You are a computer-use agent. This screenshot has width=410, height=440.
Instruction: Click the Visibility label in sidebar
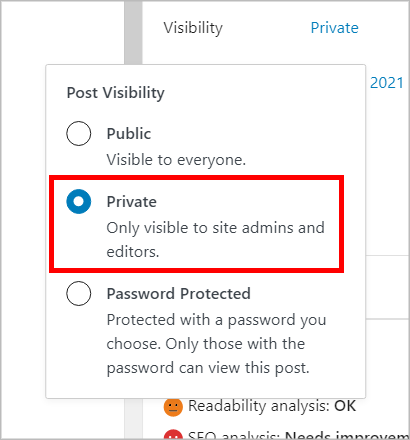(x=193, y=28)
